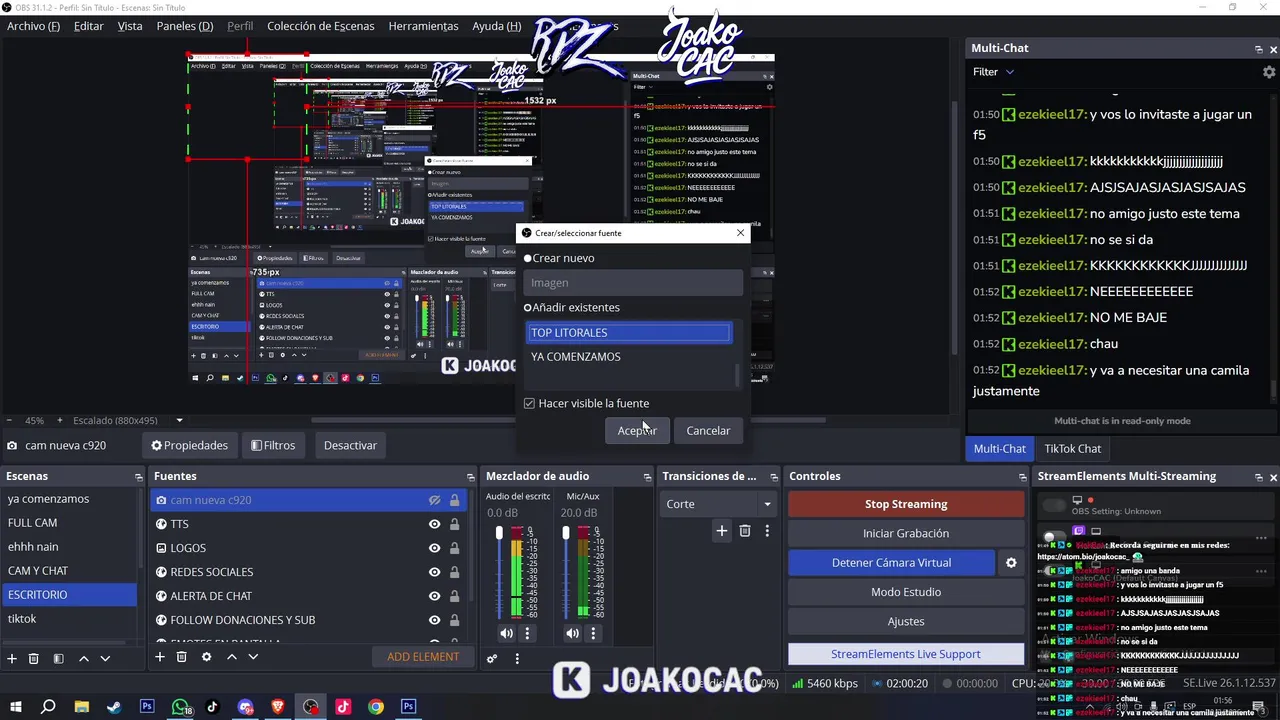Open advanced audio properties gears icon
1280x720 pixels.
tap(492, 658)
